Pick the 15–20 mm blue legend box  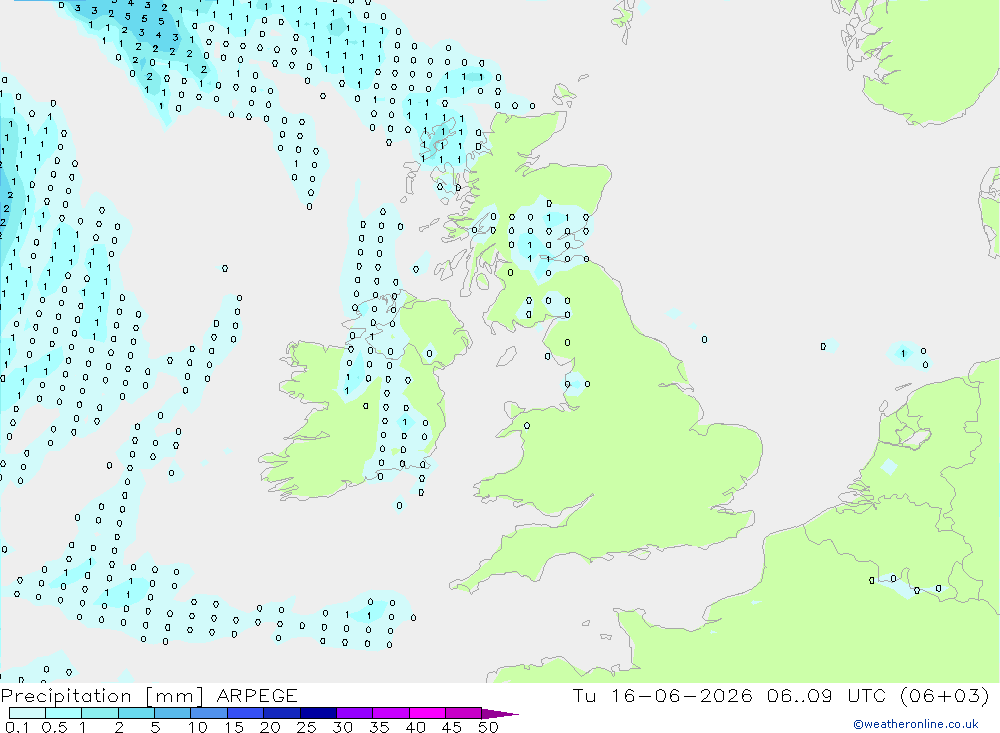click(246, 713)
